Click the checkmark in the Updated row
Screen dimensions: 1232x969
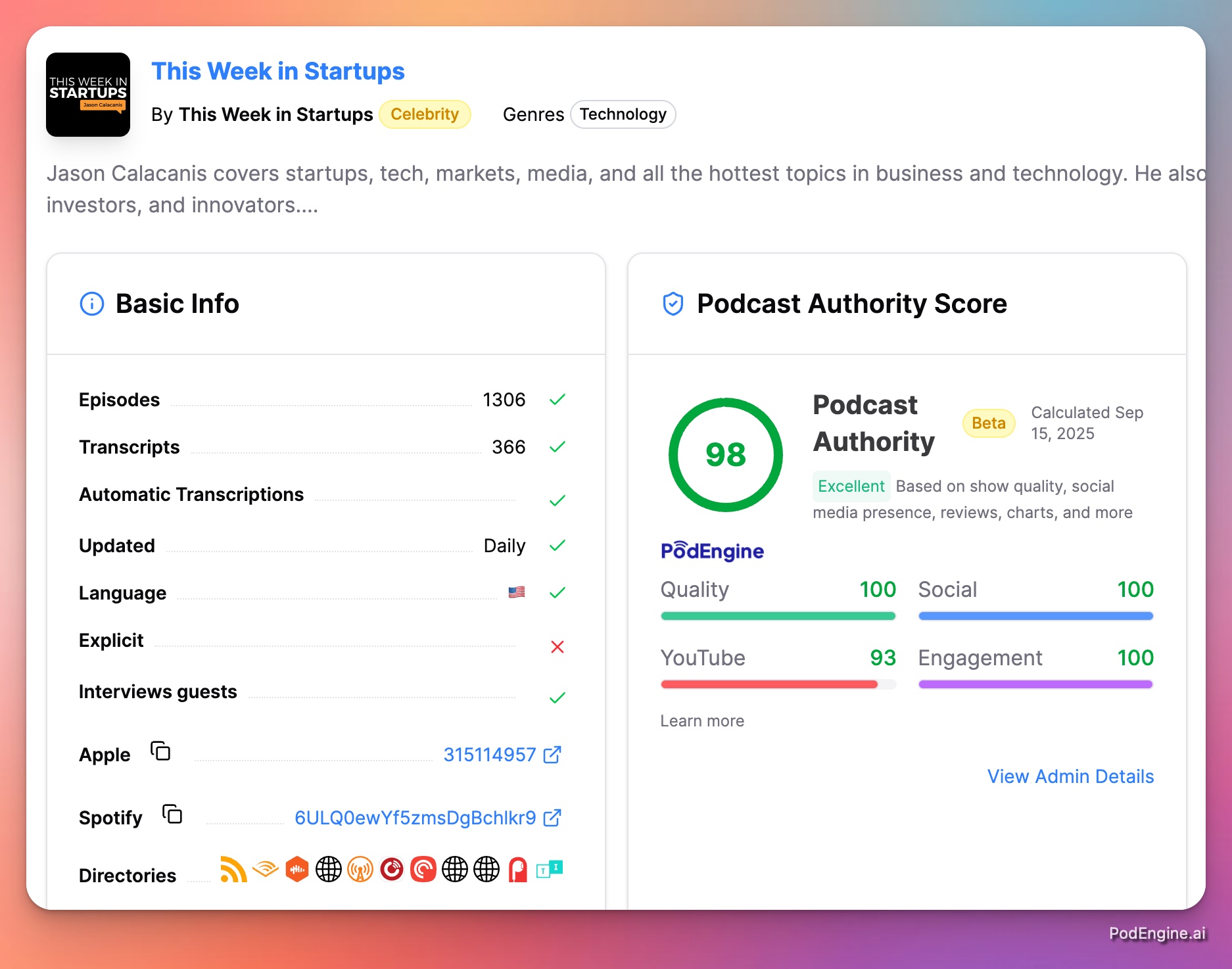[x=557, y=546]
